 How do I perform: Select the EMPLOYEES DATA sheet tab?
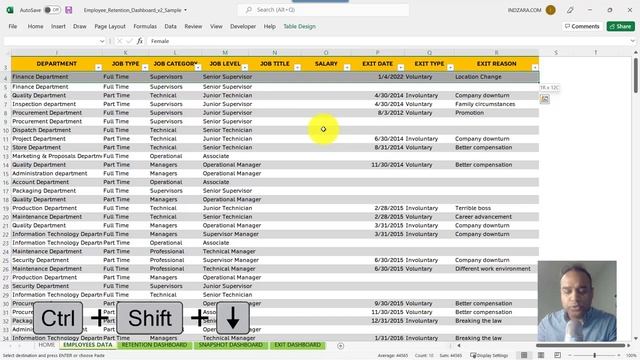(88, 345)
